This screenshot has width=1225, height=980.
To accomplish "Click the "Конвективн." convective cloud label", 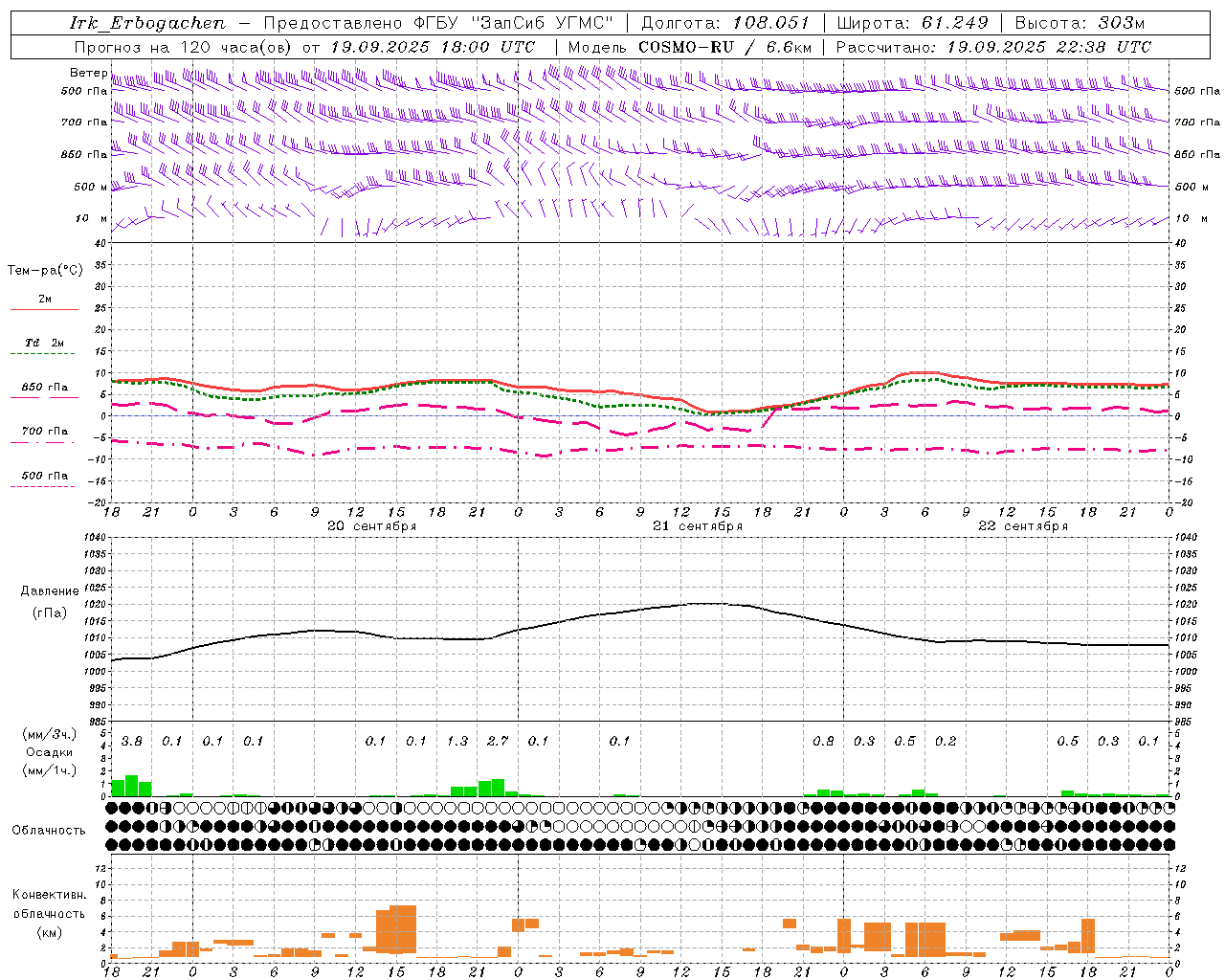I will [49, 896].
